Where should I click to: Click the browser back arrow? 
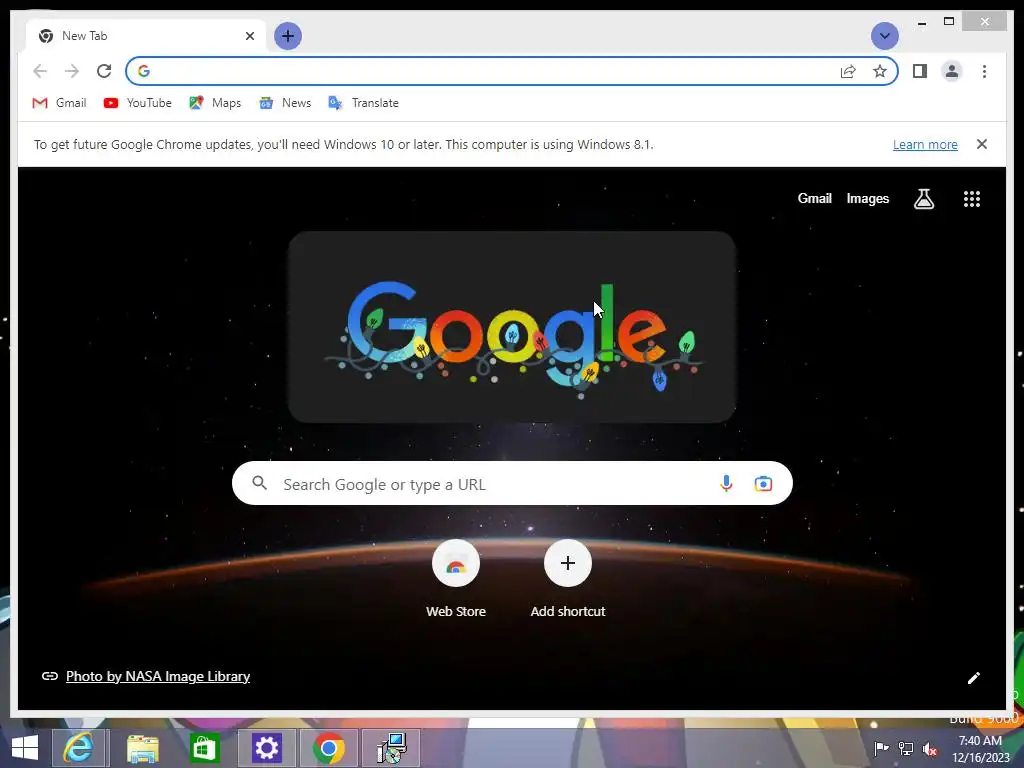click(x=40, y=71)
